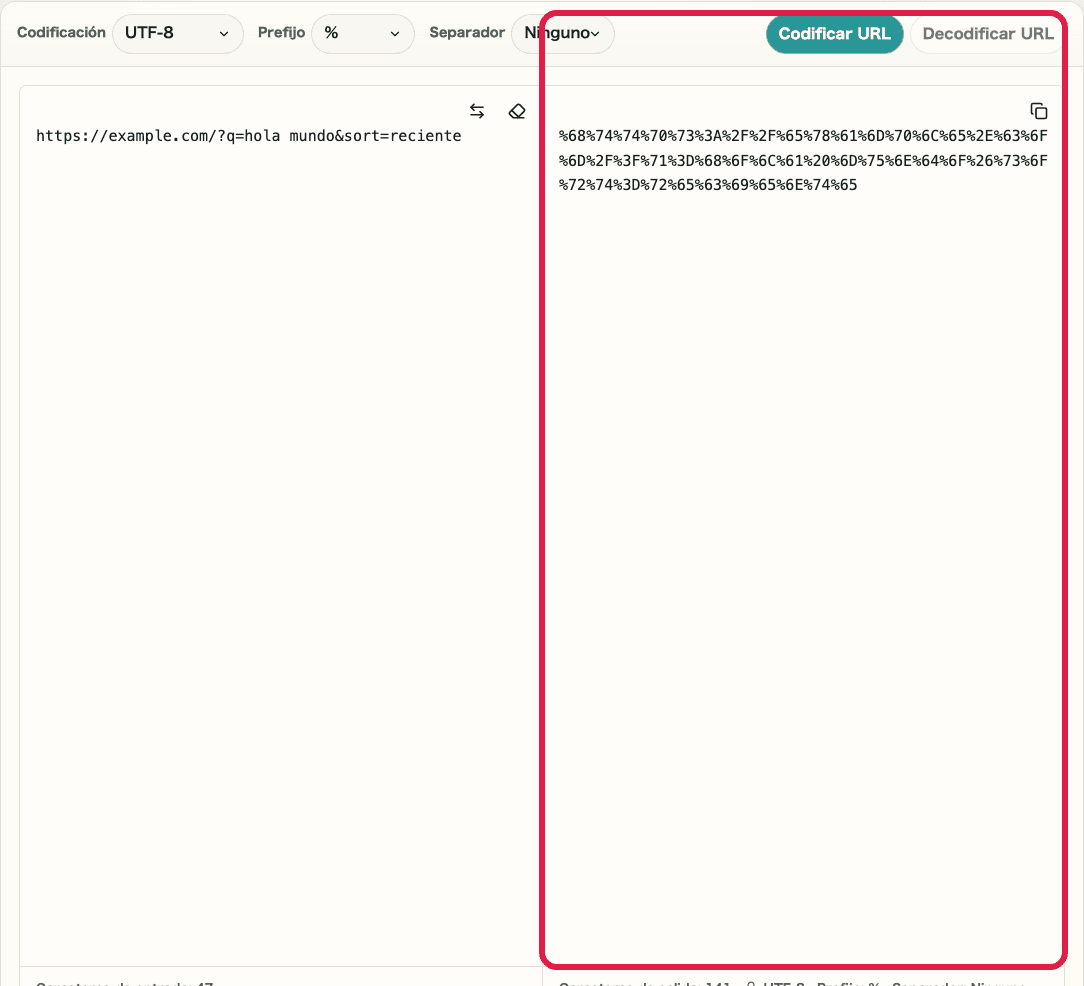Expand the separator selector chevron

pos(597,34)
